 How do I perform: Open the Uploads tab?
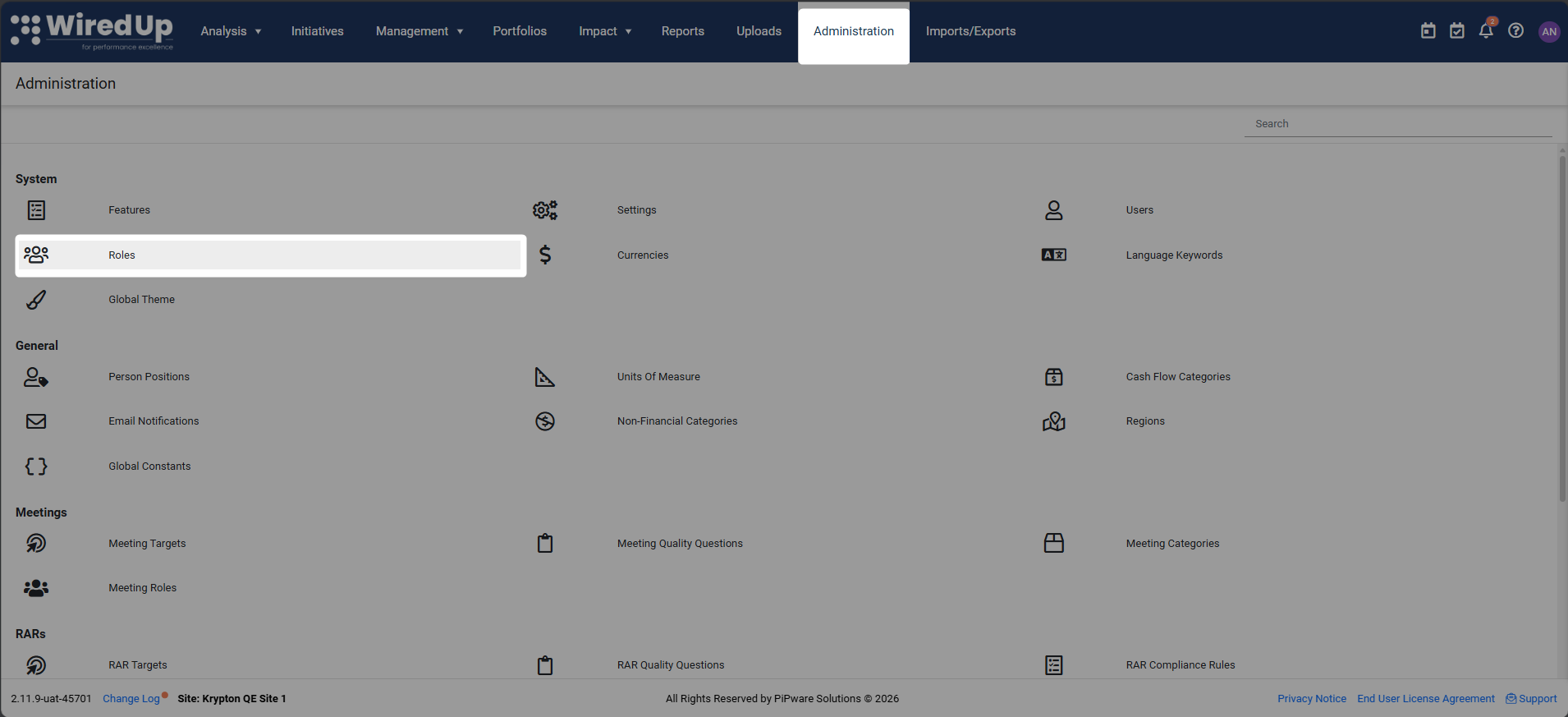pos(759,31)
